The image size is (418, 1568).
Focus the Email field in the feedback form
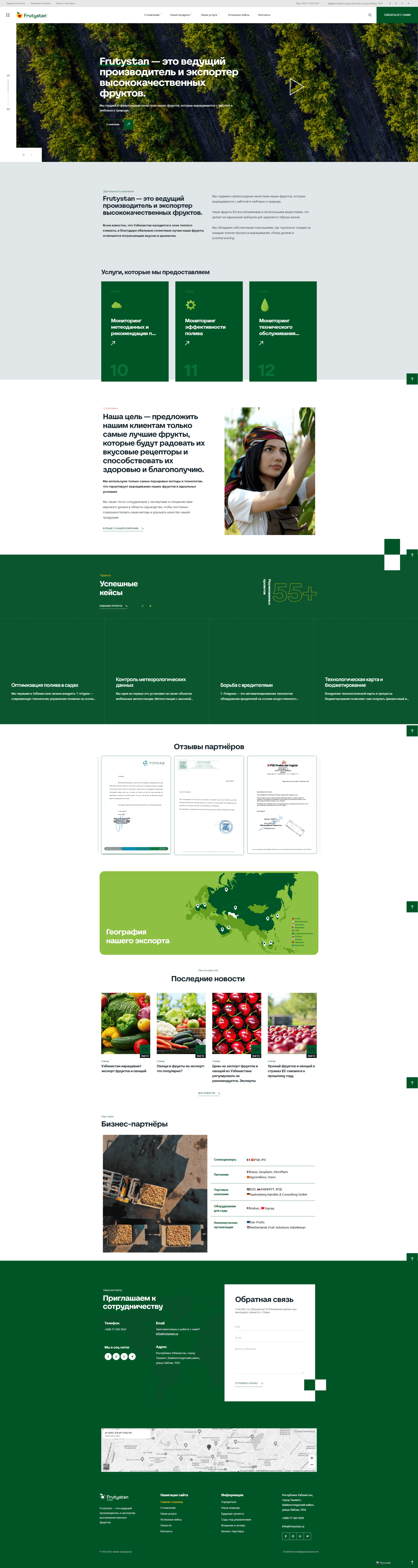[x=269, y=1338]
